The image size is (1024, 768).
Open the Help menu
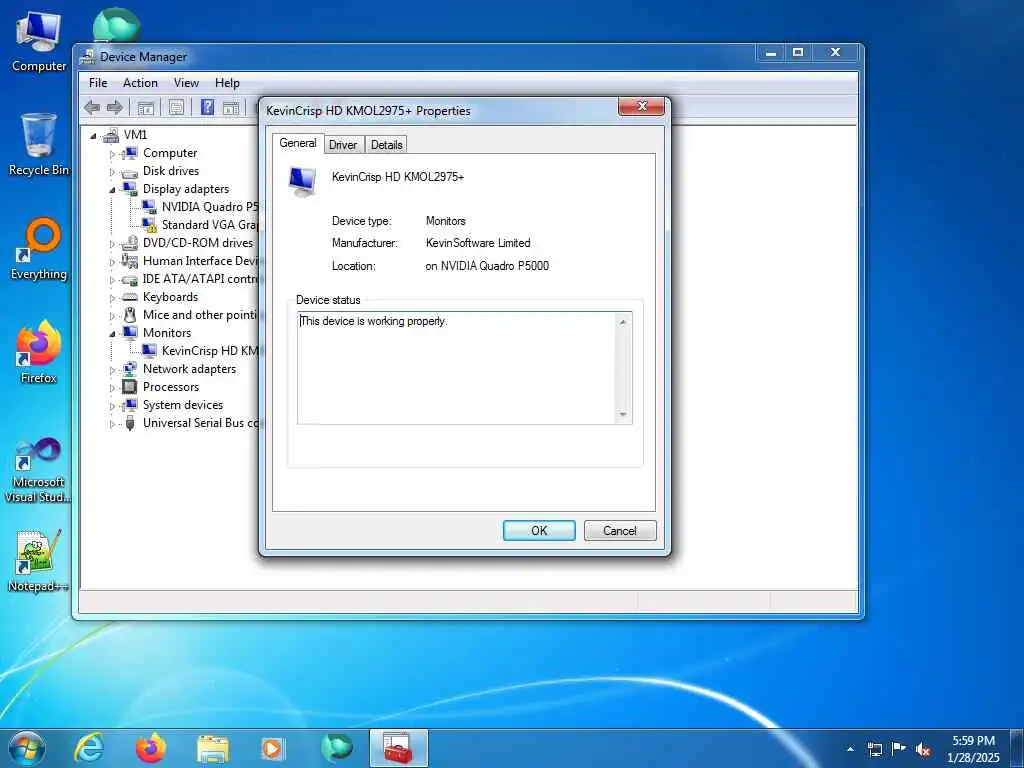tap(227, 83)
